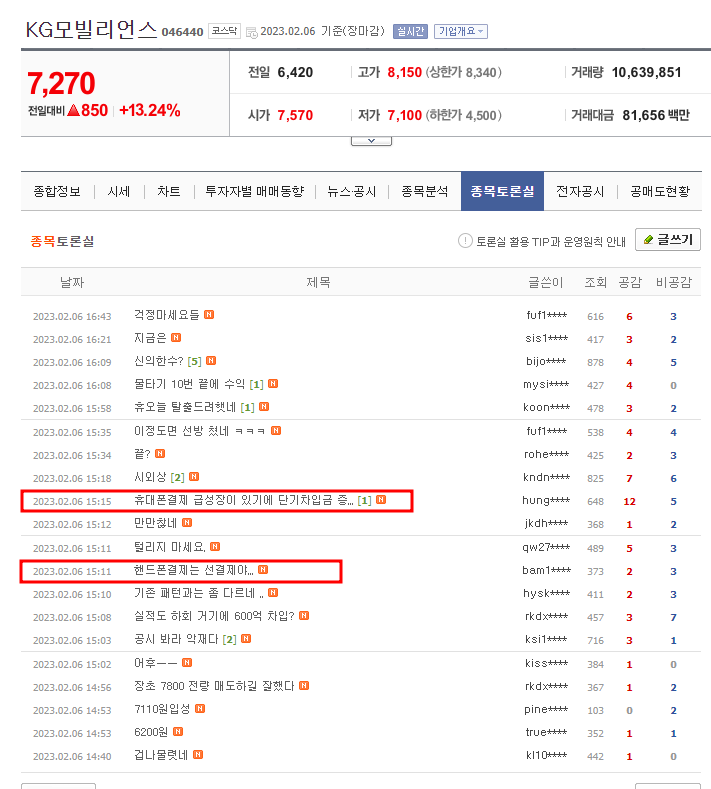The image size is (711, 789).
Task: Click the N icon next to 어후ㅡㅡ
Action: click(187, 663)
